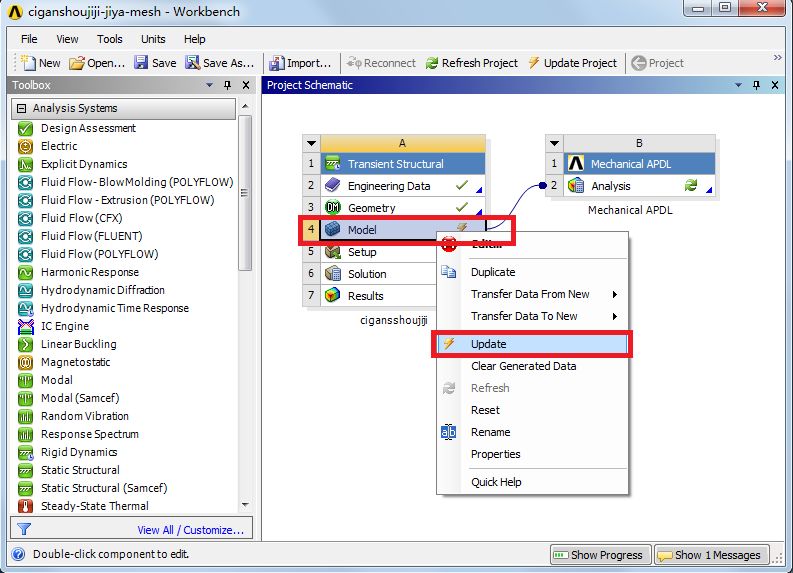Select the Magnetostatic icon

point(25,363)
